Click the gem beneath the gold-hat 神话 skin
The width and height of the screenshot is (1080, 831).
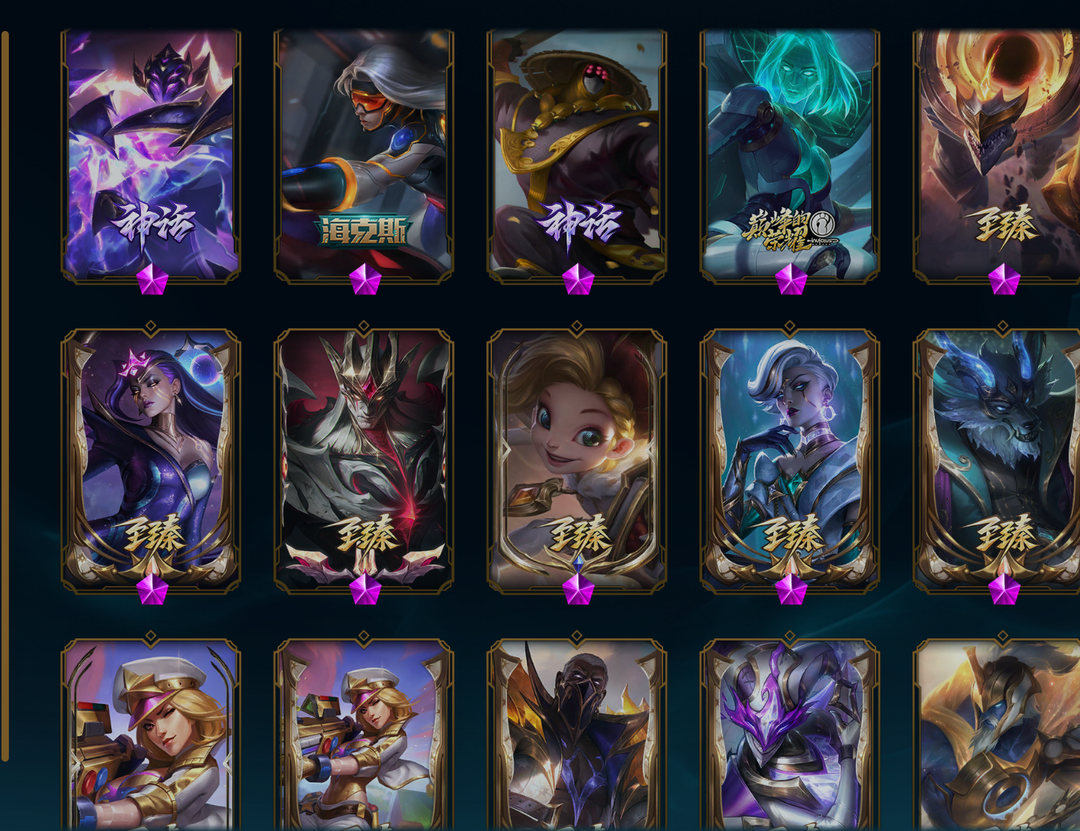(x=578, y=280)
